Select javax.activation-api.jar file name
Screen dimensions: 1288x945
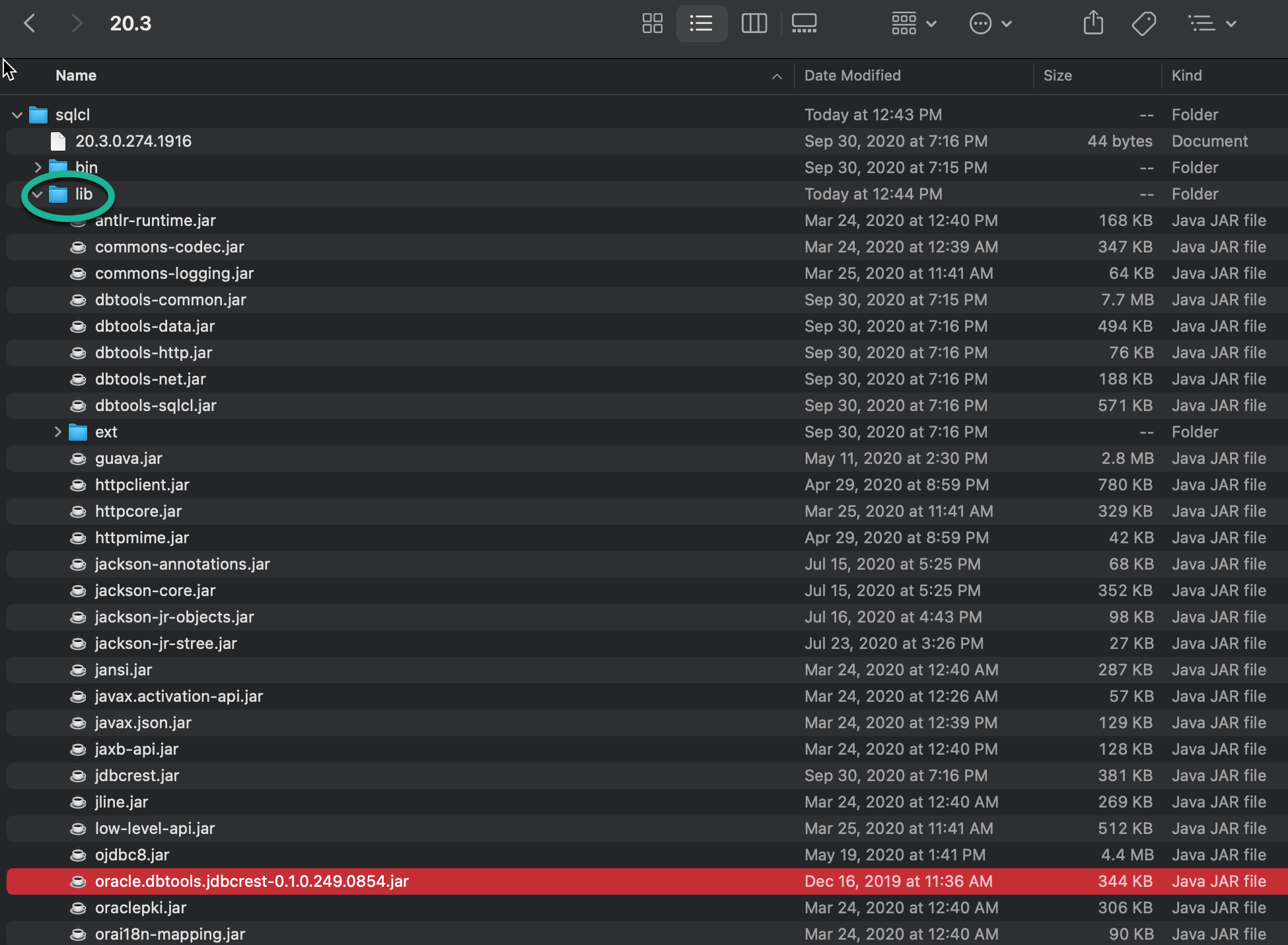click(179, 697)
